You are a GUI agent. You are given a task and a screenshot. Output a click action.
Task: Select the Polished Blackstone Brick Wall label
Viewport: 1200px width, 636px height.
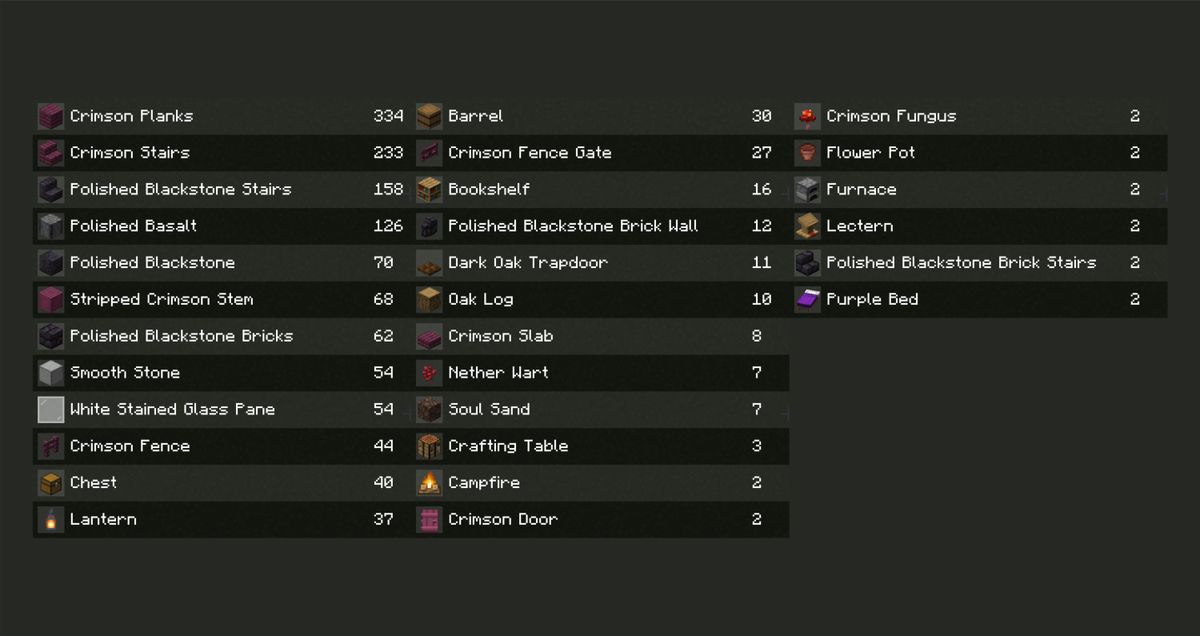click(x=573, y=226)
